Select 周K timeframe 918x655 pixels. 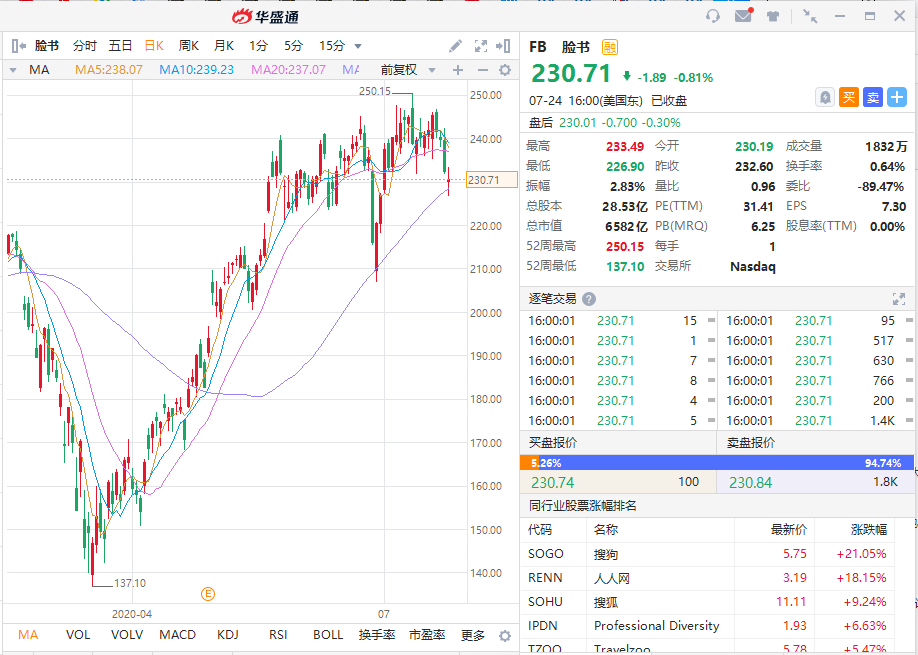click(x=189, y=46)
